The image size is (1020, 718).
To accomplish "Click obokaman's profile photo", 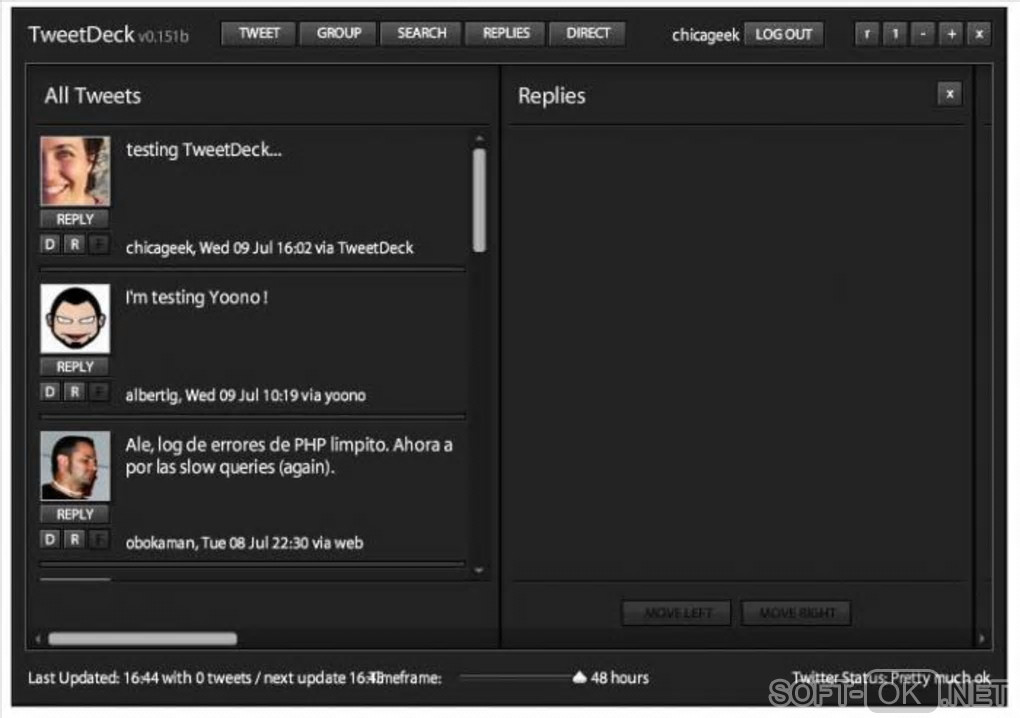I will [75, 466].
